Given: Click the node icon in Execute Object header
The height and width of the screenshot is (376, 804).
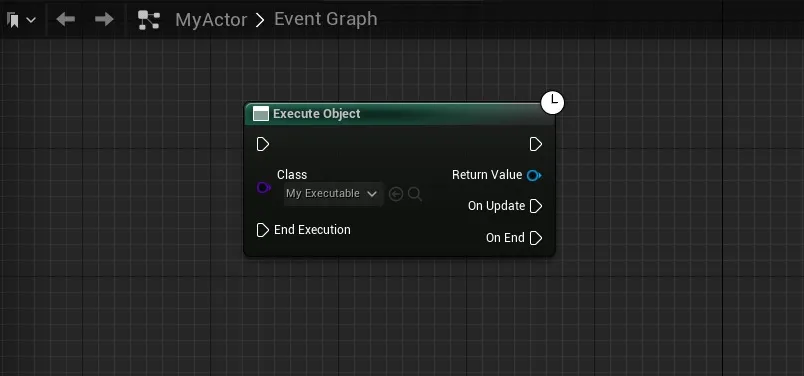Looking at the screenshot, I should (x=261, y=114).
